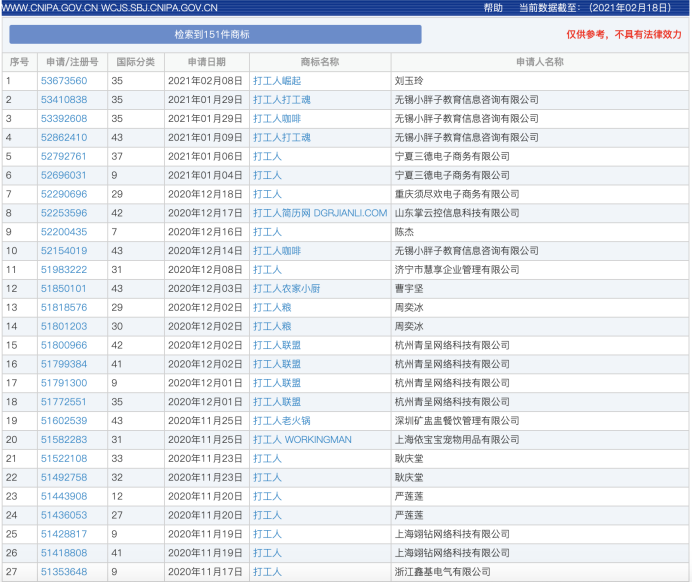
Task: Open trademark 打工人咖啡 in row 3
Action: (x=277, y=118)
